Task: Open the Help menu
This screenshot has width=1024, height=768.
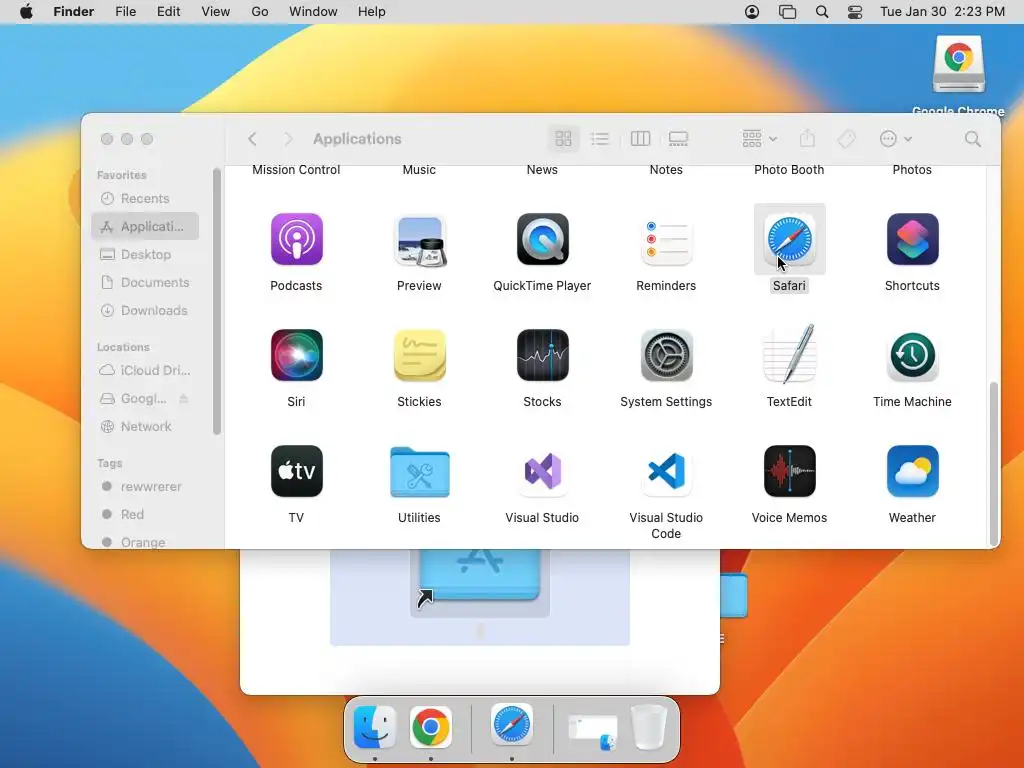Action: pyautogui.click(x=372, y=12)
